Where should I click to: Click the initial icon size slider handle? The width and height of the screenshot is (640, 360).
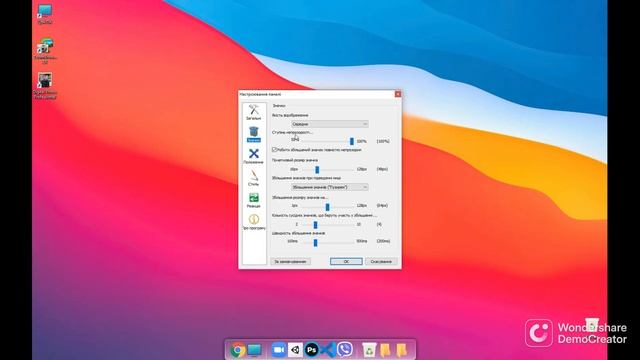pos(317,169)
